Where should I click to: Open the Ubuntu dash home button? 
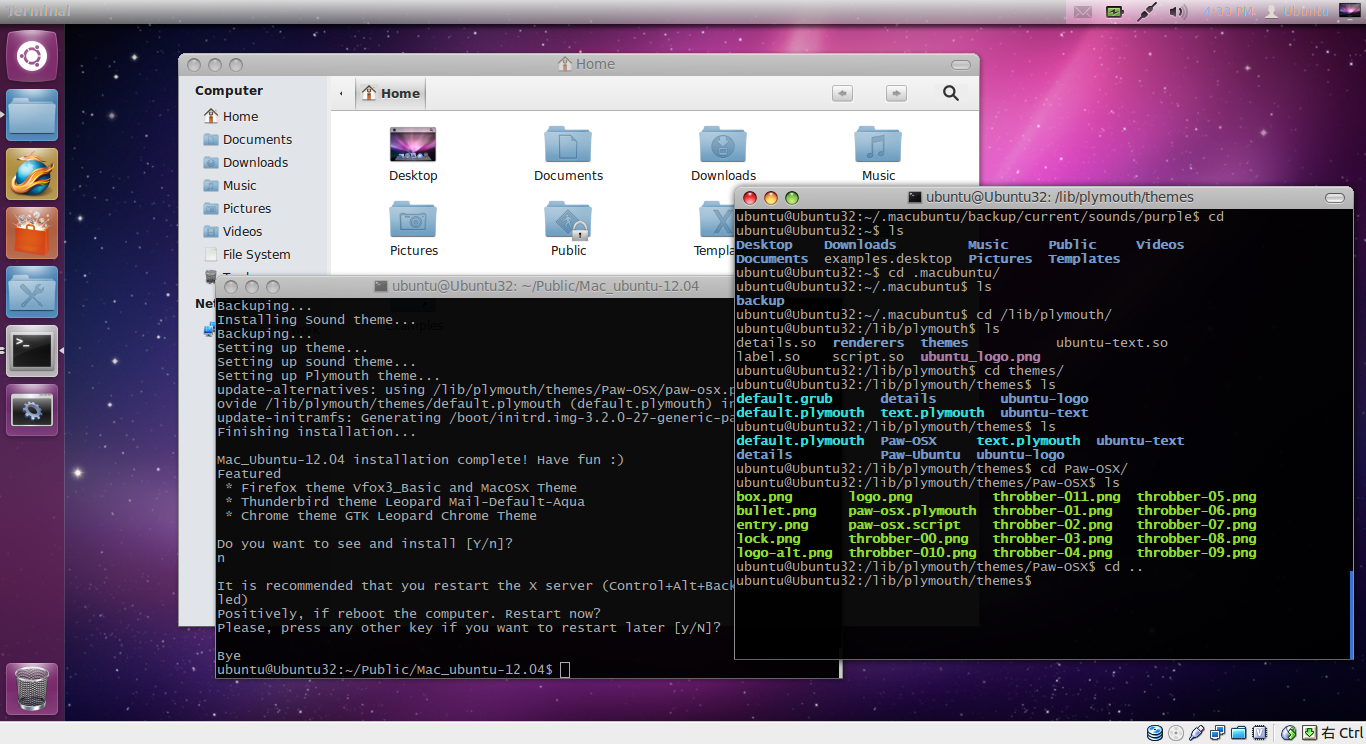32,55
